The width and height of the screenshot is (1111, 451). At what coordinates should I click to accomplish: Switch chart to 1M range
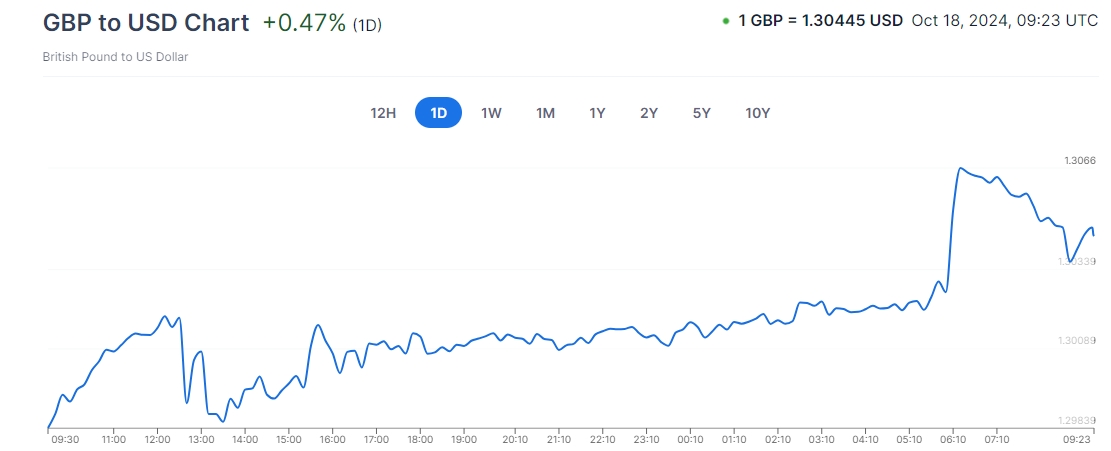(x=545, y=113)
